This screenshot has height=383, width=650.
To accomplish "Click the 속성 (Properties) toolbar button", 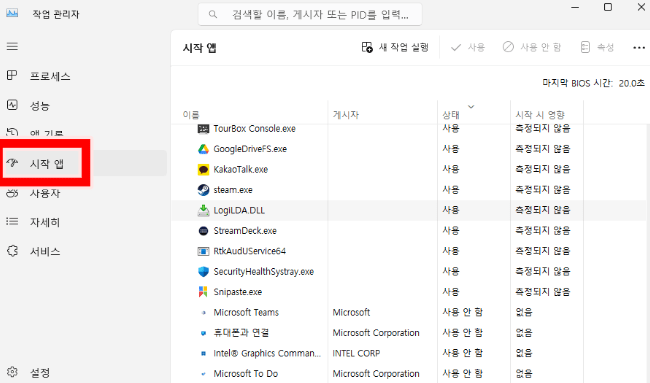I will [x=597, y=47].
